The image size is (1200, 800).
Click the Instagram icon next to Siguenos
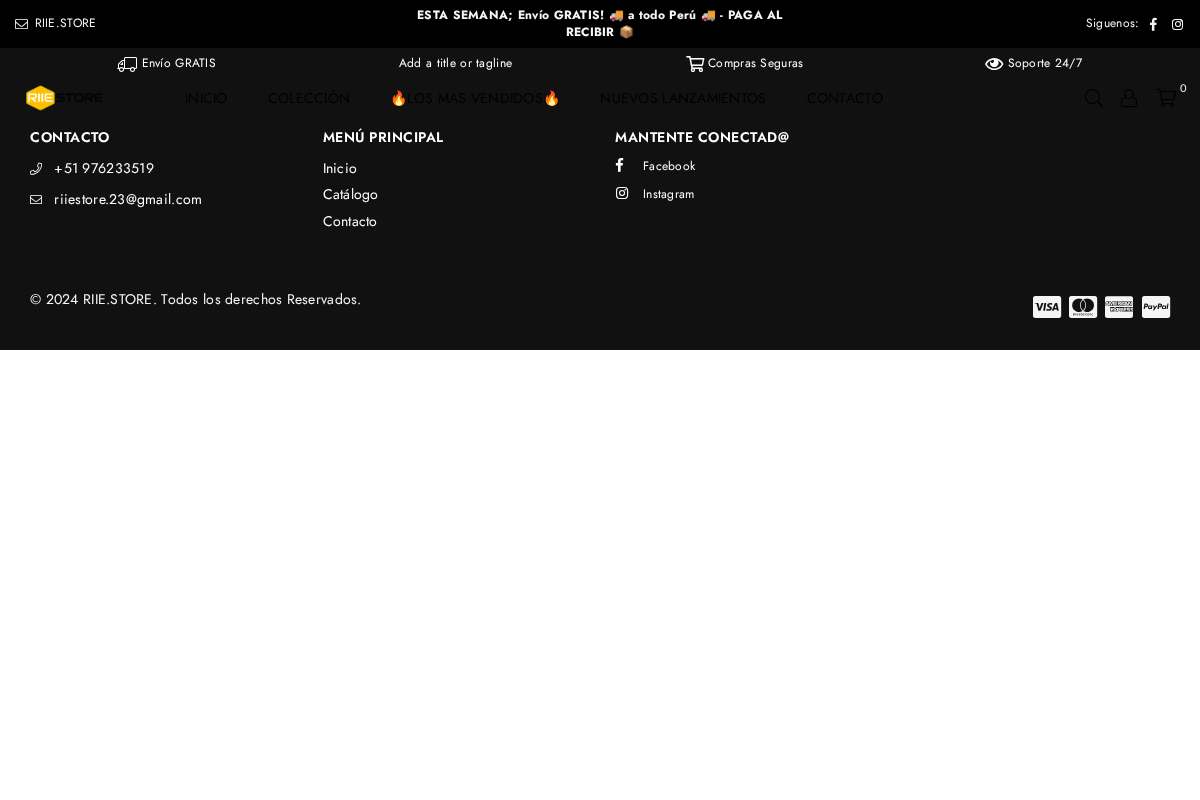coord(1178,24)
